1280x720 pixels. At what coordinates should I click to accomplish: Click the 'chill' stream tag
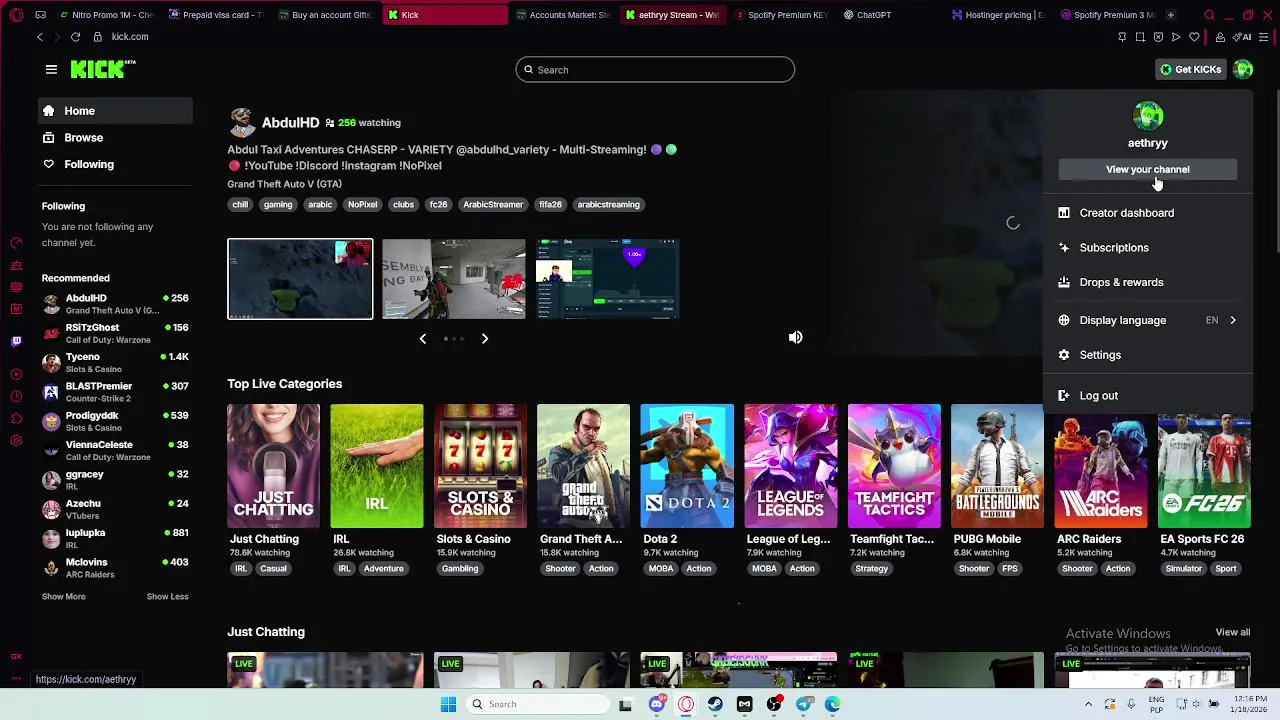click(x=240, y=205)
